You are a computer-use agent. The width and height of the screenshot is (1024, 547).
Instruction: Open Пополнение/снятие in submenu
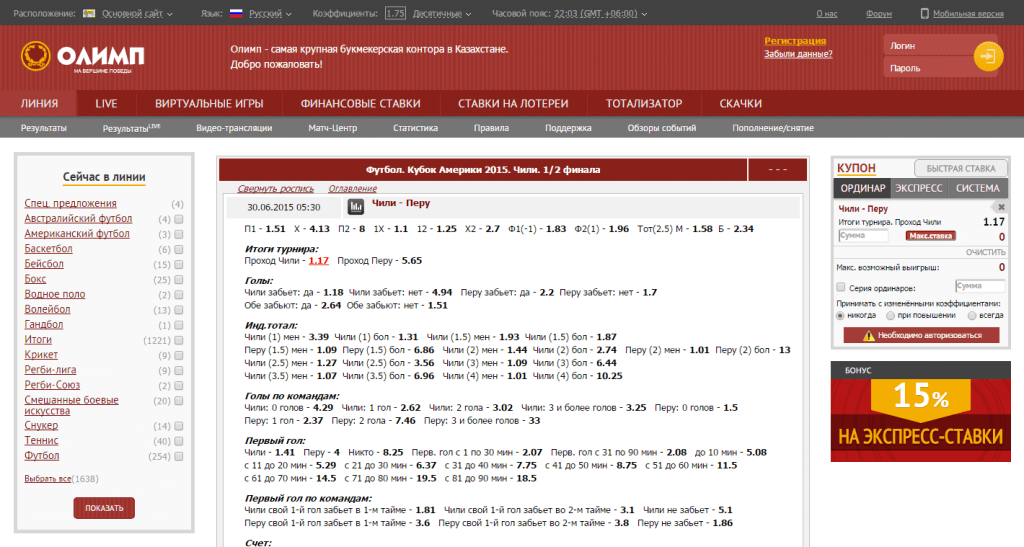click(x=773, y=128)
